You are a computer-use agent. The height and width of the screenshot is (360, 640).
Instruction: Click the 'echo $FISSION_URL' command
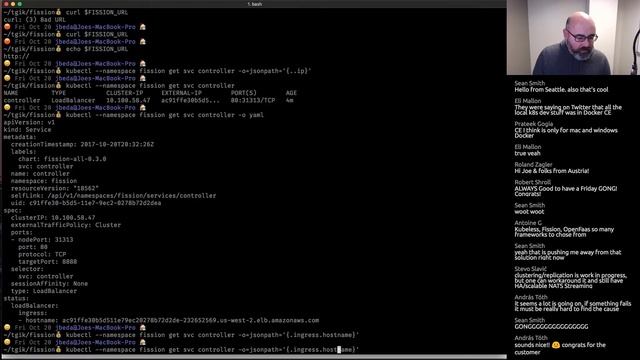[x=97, y=49]
